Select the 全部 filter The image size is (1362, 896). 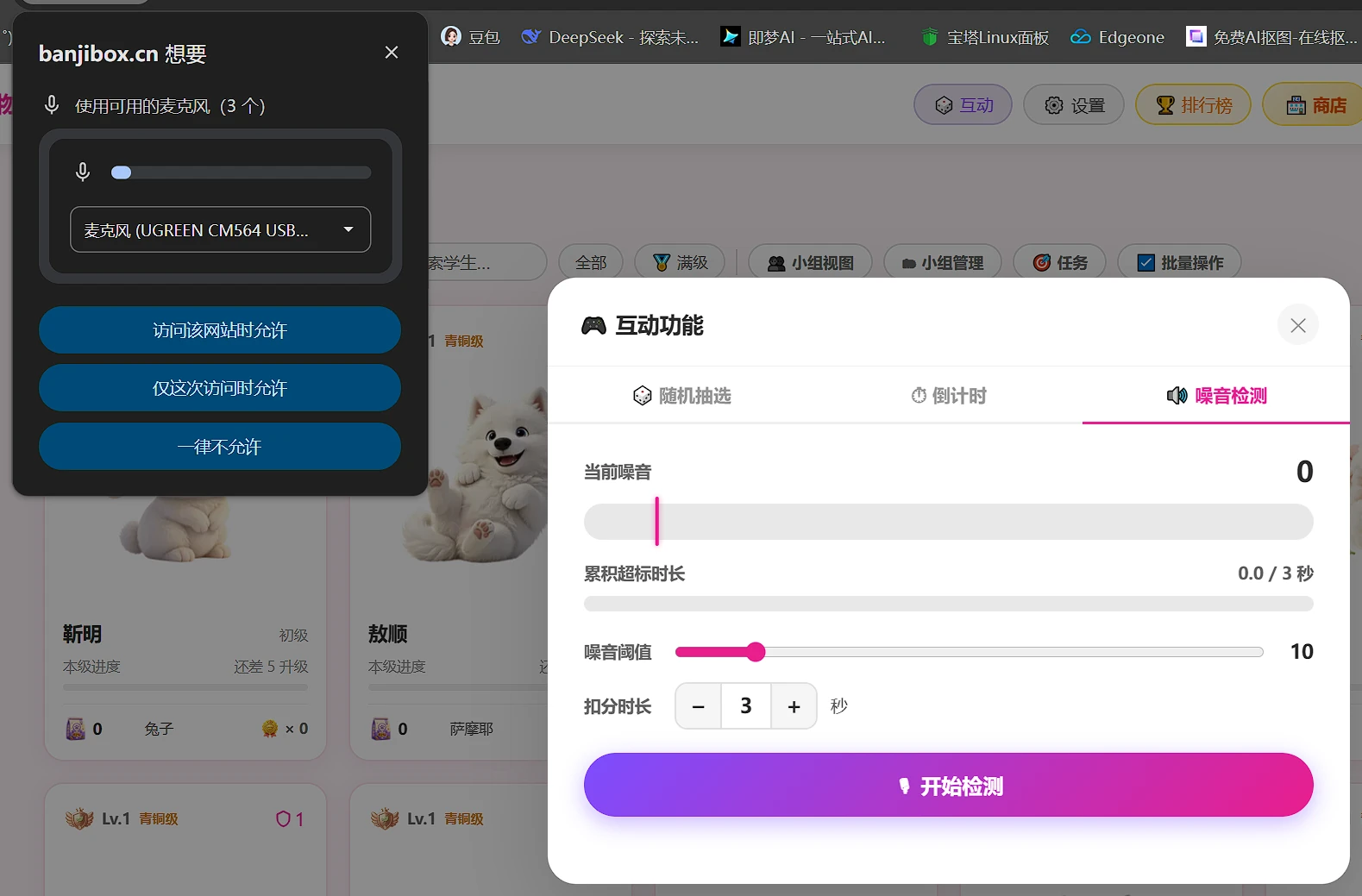click(x=591, y=262)
